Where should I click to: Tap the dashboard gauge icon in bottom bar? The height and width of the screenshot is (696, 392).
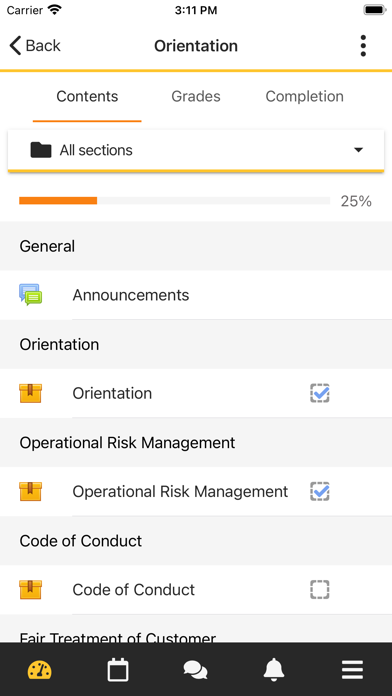click(40, 670)
